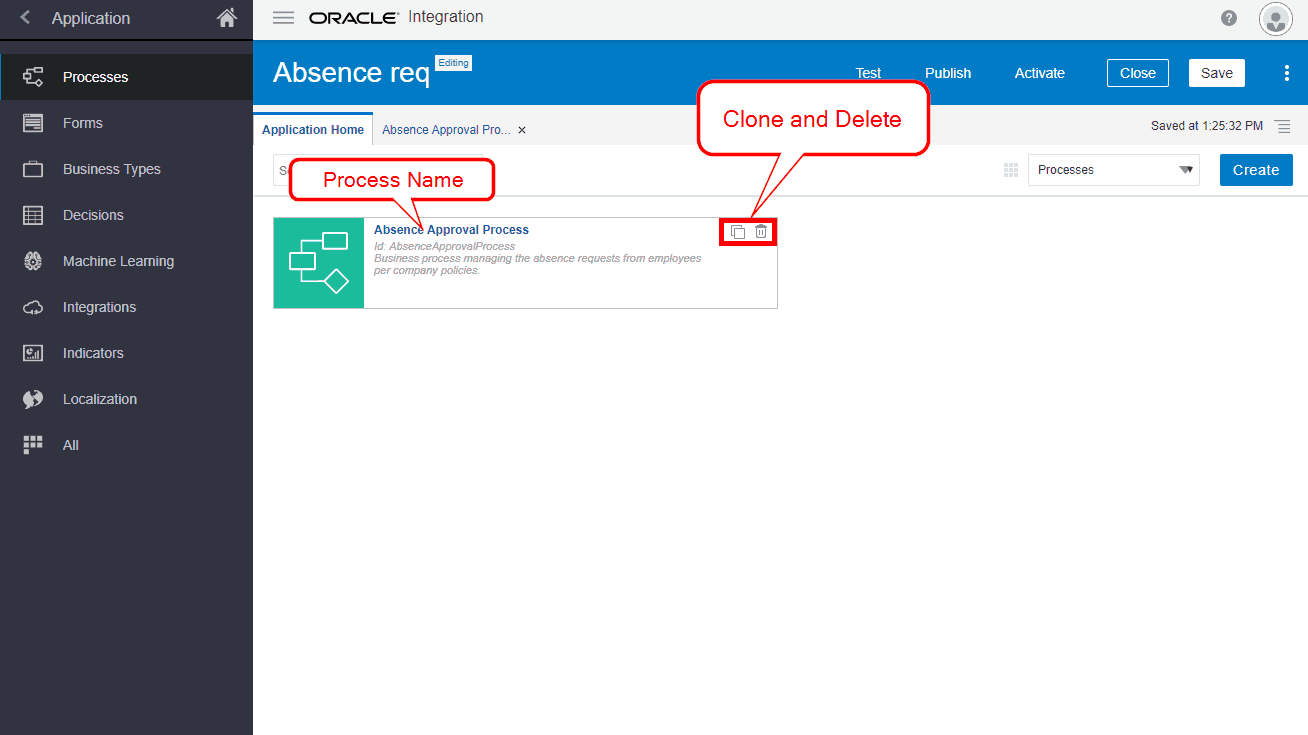Click the green process thumbnail
The height and width of the screenshot is (735, 1308).
click(318, 263)
